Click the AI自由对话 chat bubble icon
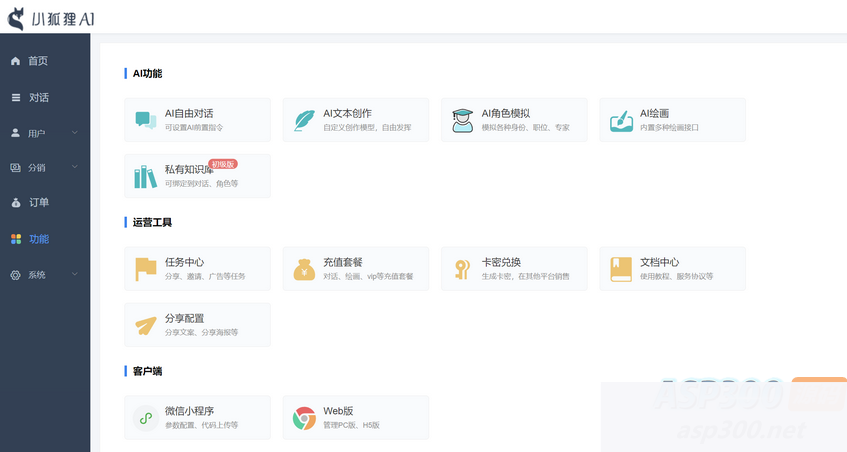 [x=146, y=120]
